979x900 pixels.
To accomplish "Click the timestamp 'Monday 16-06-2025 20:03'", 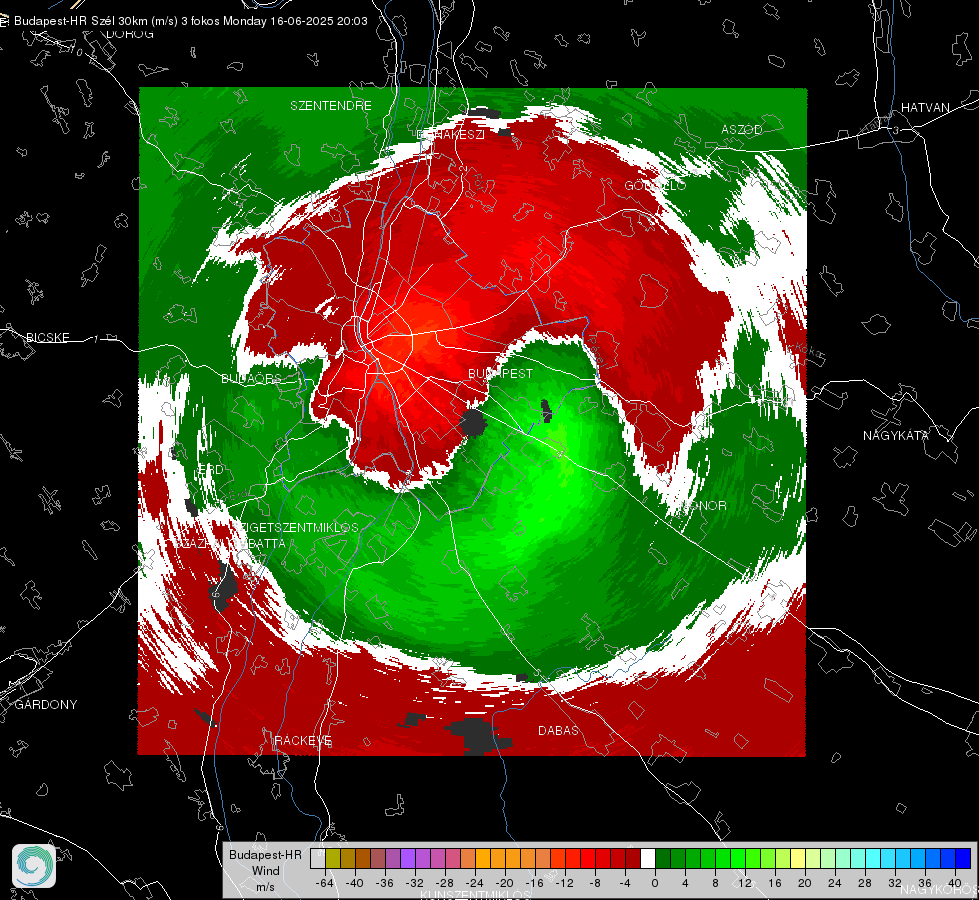I will [295, 21].
